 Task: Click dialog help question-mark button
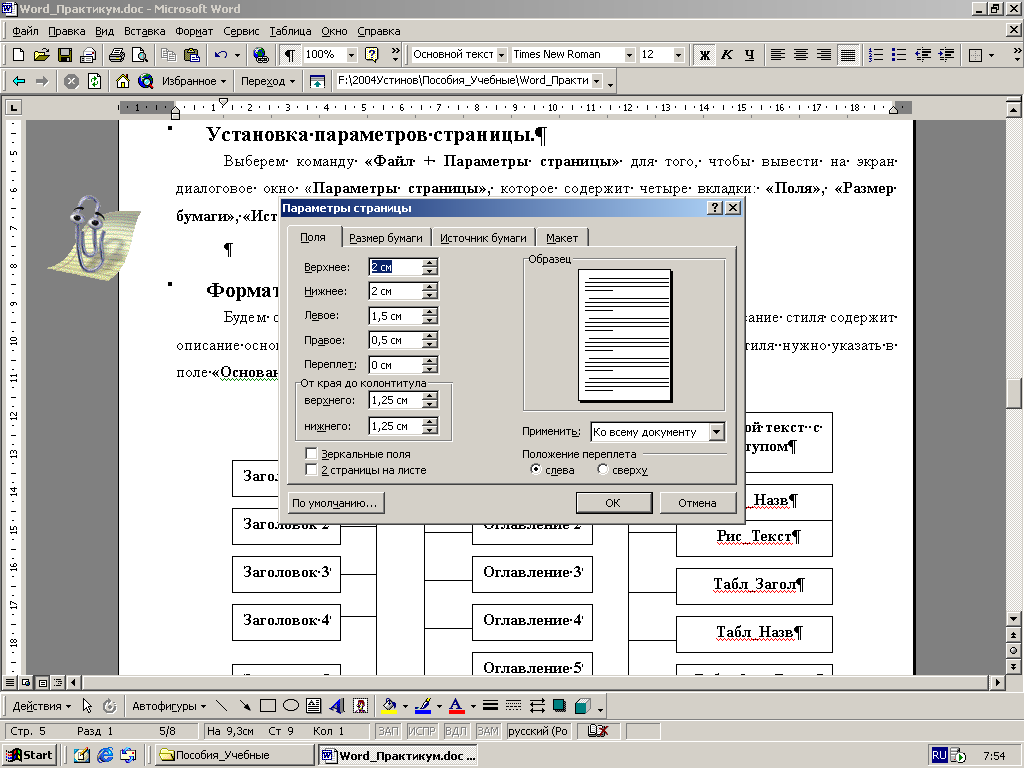[x=715, y=208]
